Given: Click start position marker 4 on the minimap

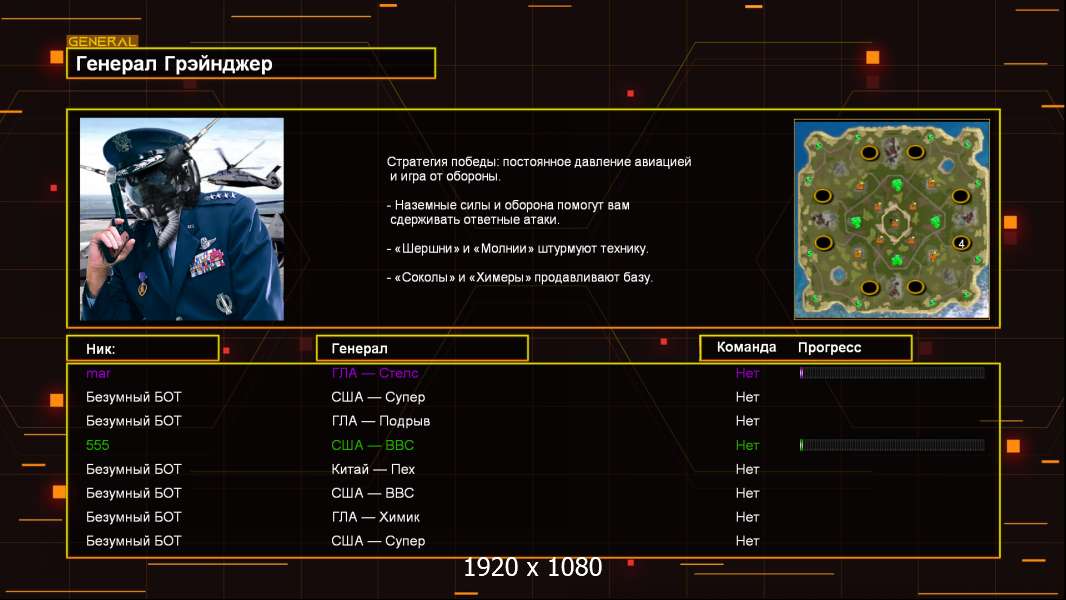Looking at the screenshot, I should 961,243.
